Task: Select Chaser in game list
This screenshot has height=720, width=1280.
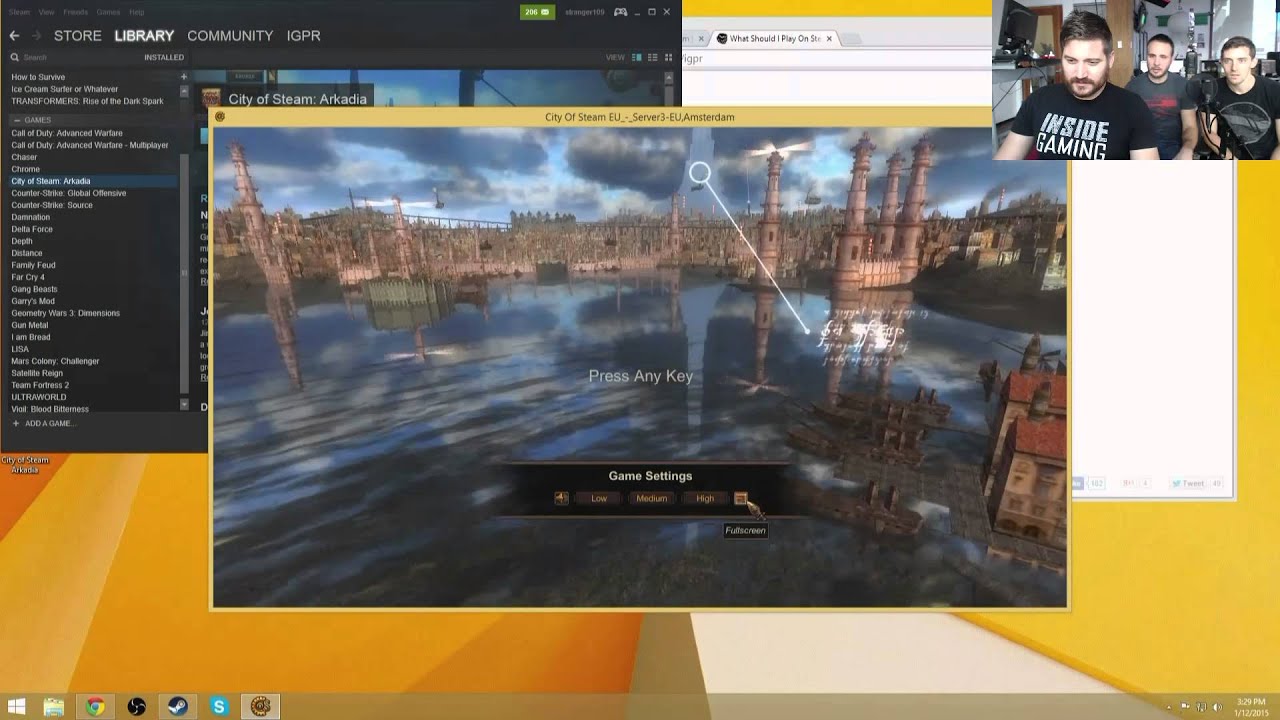Action: point(24,157)
